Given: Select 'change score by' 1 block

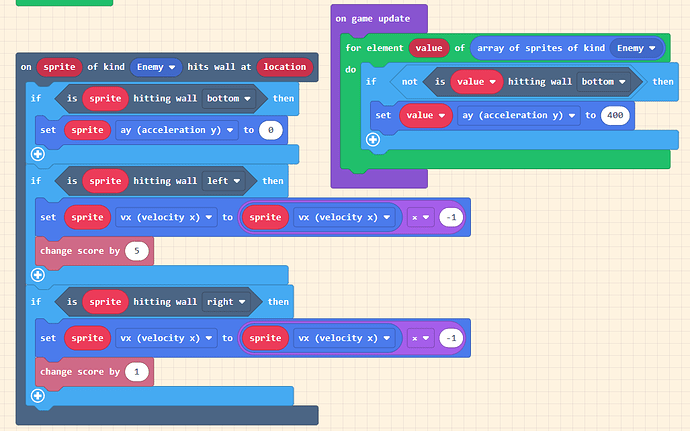Looking at the screenshot, I should point(80,372).
